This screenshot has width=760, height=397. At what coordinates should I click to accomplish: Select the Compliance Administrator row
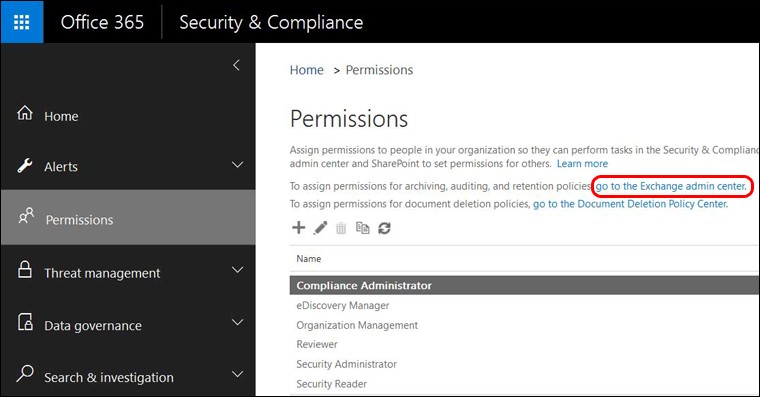(x=524, y=286)
